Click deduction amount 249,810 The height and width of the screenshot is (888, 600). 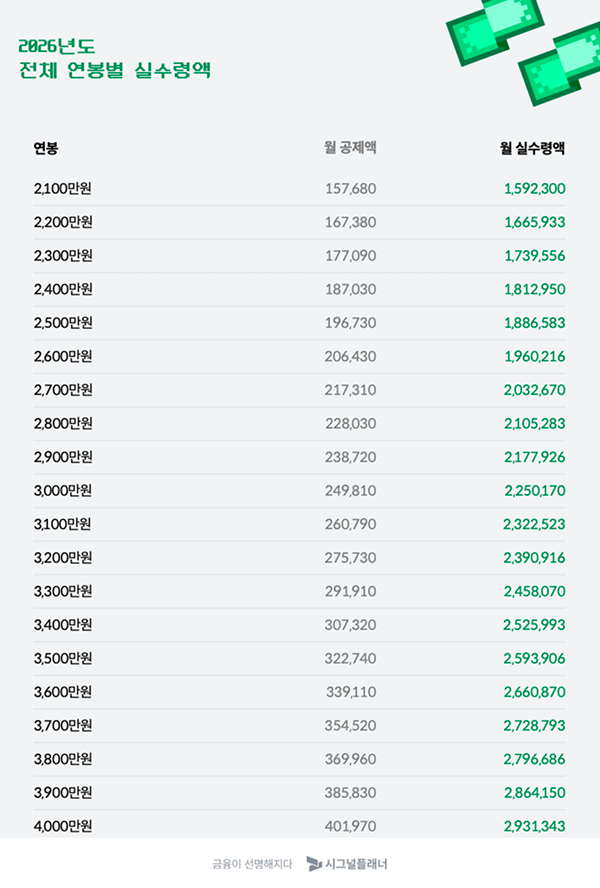point(350,490)
